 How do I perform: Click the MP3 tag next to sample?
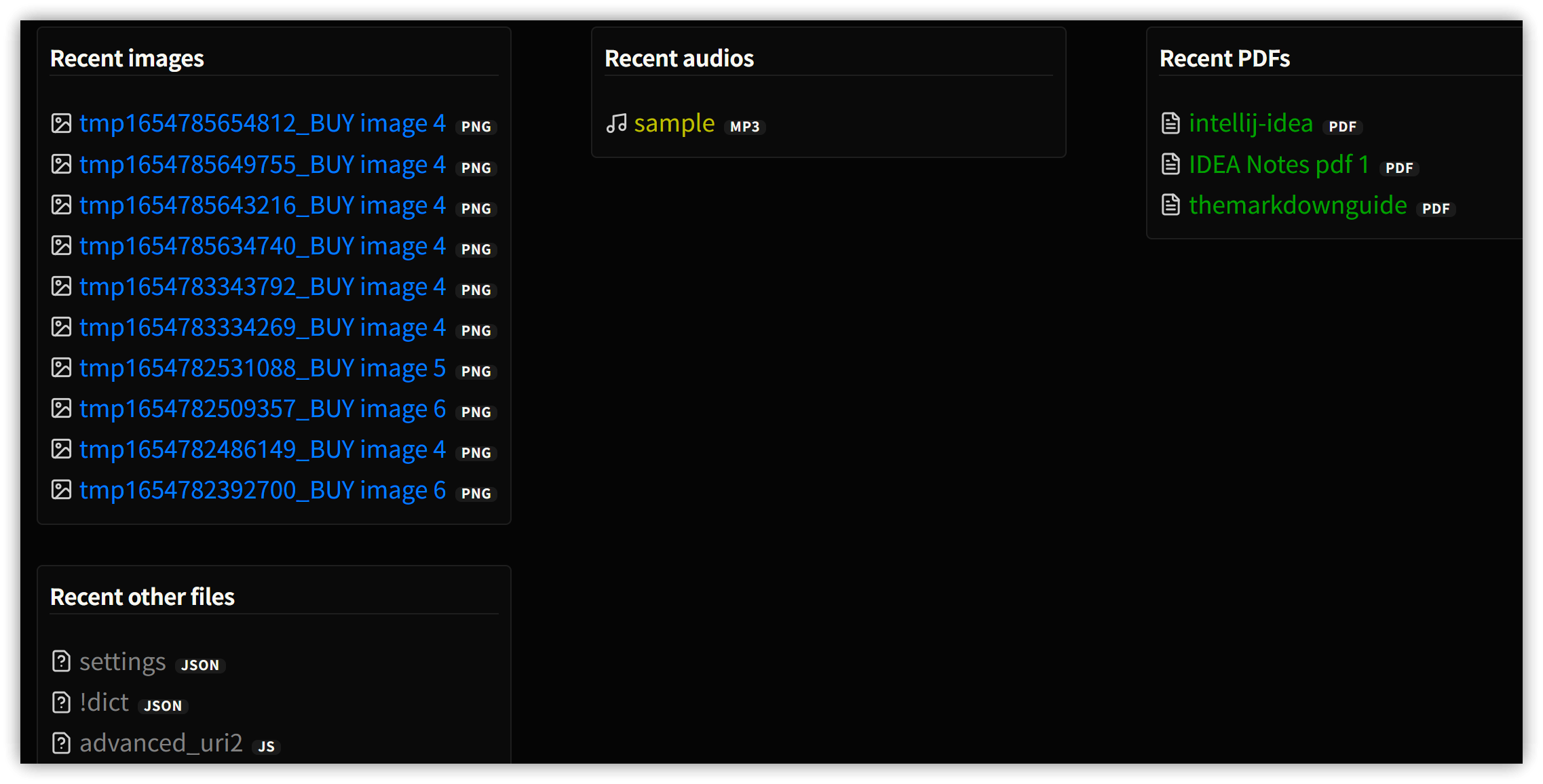744,127
